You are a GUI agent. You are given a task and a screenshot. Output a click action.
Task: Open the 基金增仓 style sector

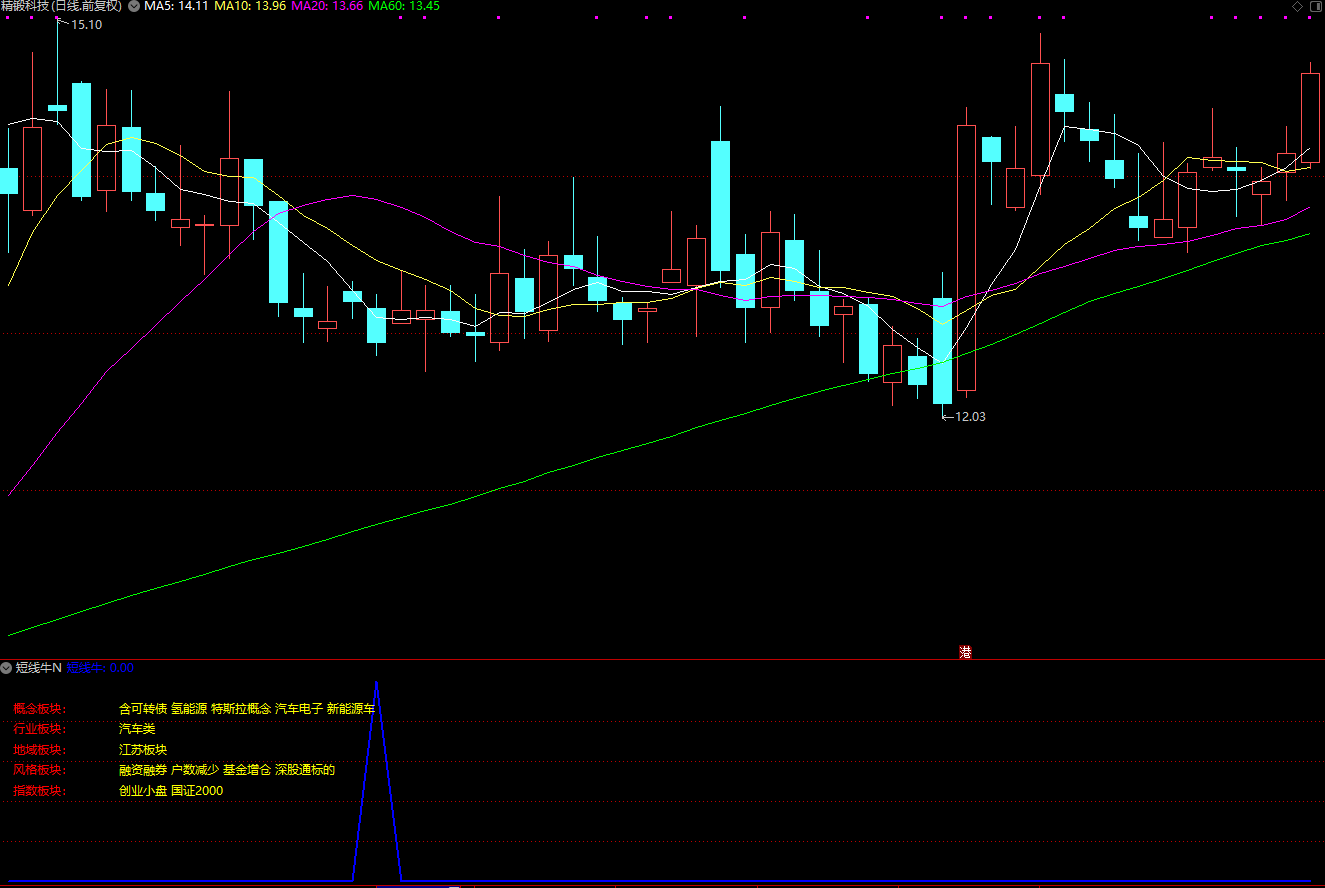click(x=247, y=770)
